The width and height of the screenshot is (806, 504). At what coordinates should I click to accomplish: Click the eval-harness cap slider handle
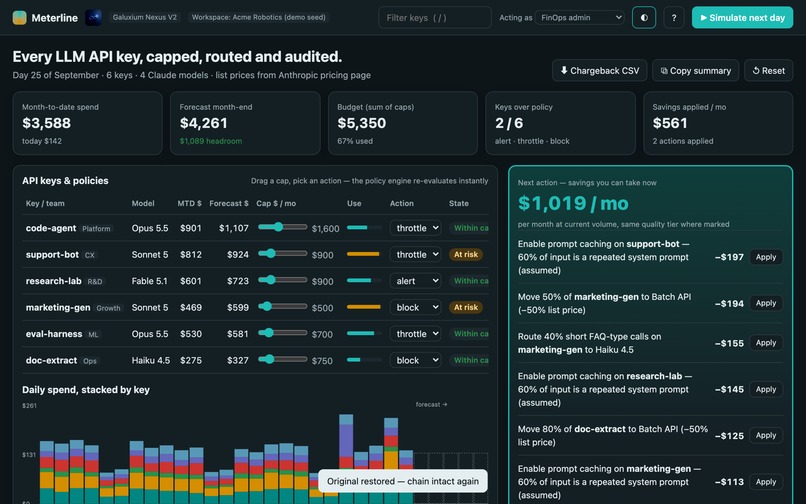(x=269, y=333)
